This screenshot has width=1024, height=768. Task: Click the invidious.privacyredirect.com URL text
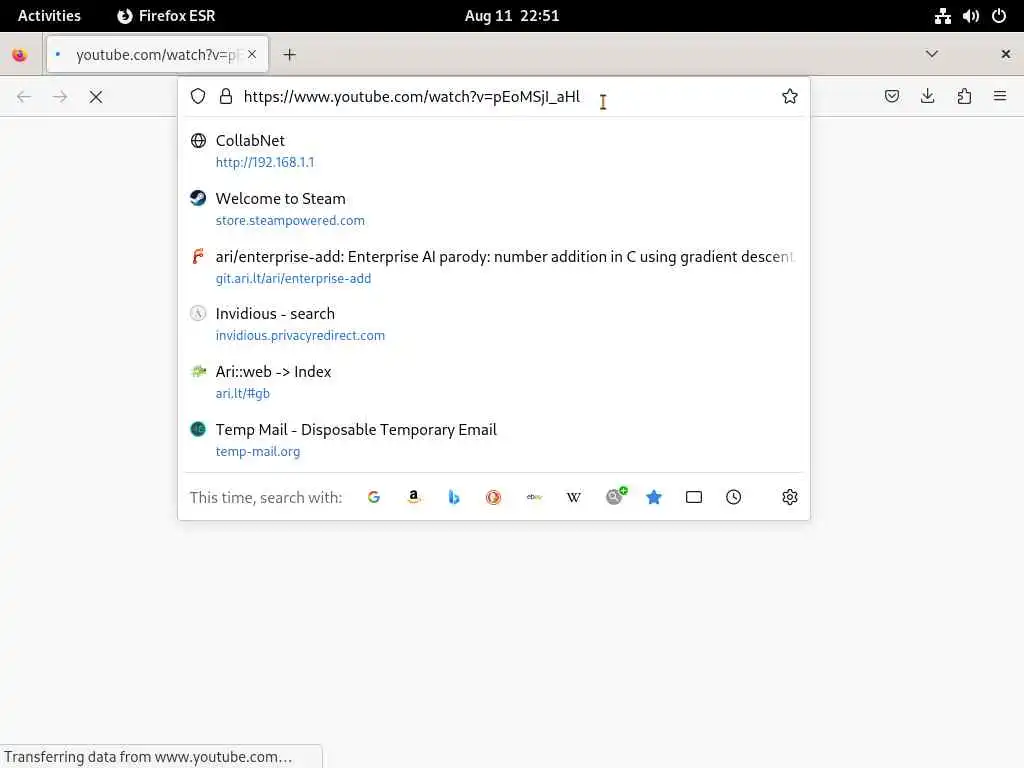tap(300, 335)
